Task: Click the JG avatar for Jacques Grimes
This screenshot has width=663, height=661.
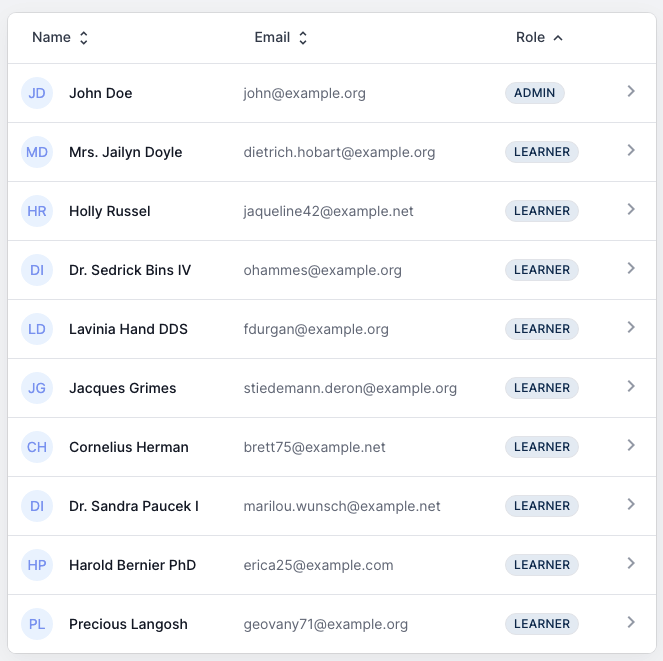Action: coord(37,388)
